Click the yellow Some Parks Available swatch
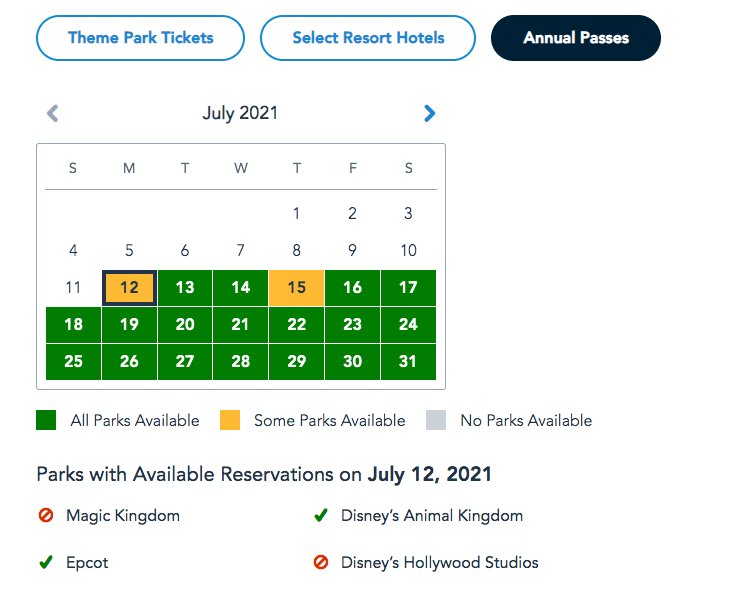The height and width of the screenshot is (595, 755). click(x=230, y=420)
